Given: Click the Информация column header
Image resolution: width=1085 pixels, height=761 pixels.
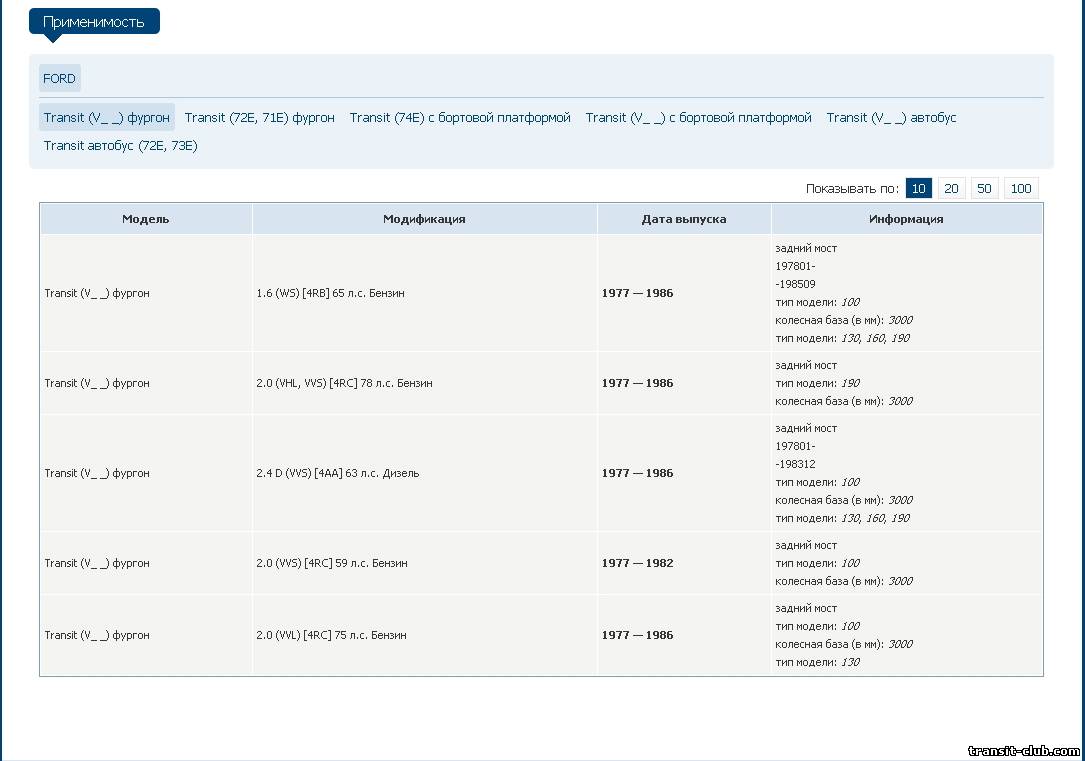Looking at the screenshot, I should click(x=906, y=219).
